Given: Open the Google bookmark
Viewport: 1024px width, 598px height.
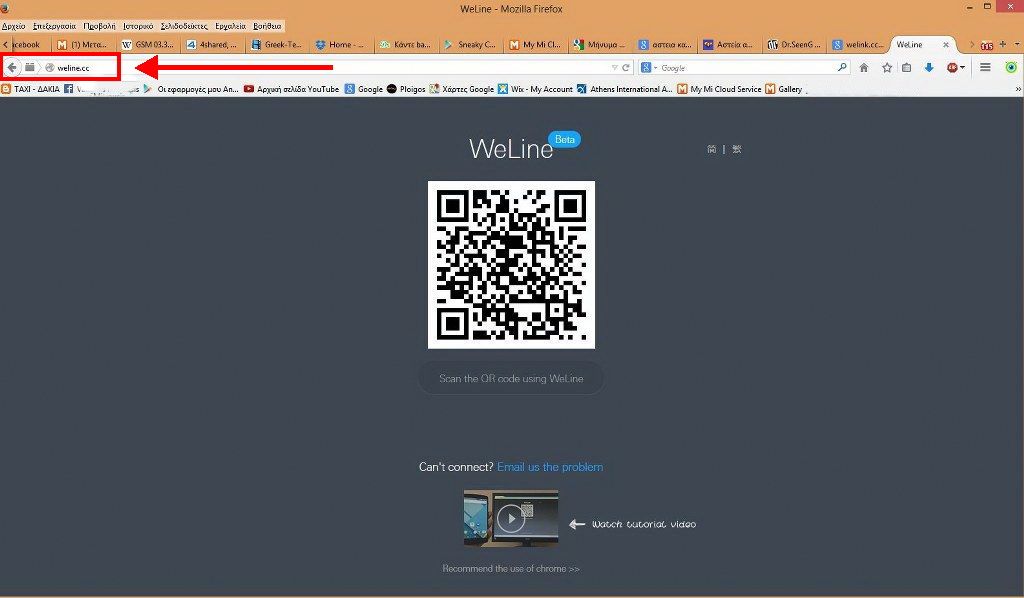Looking at the screenshot, I should (364, 89).
